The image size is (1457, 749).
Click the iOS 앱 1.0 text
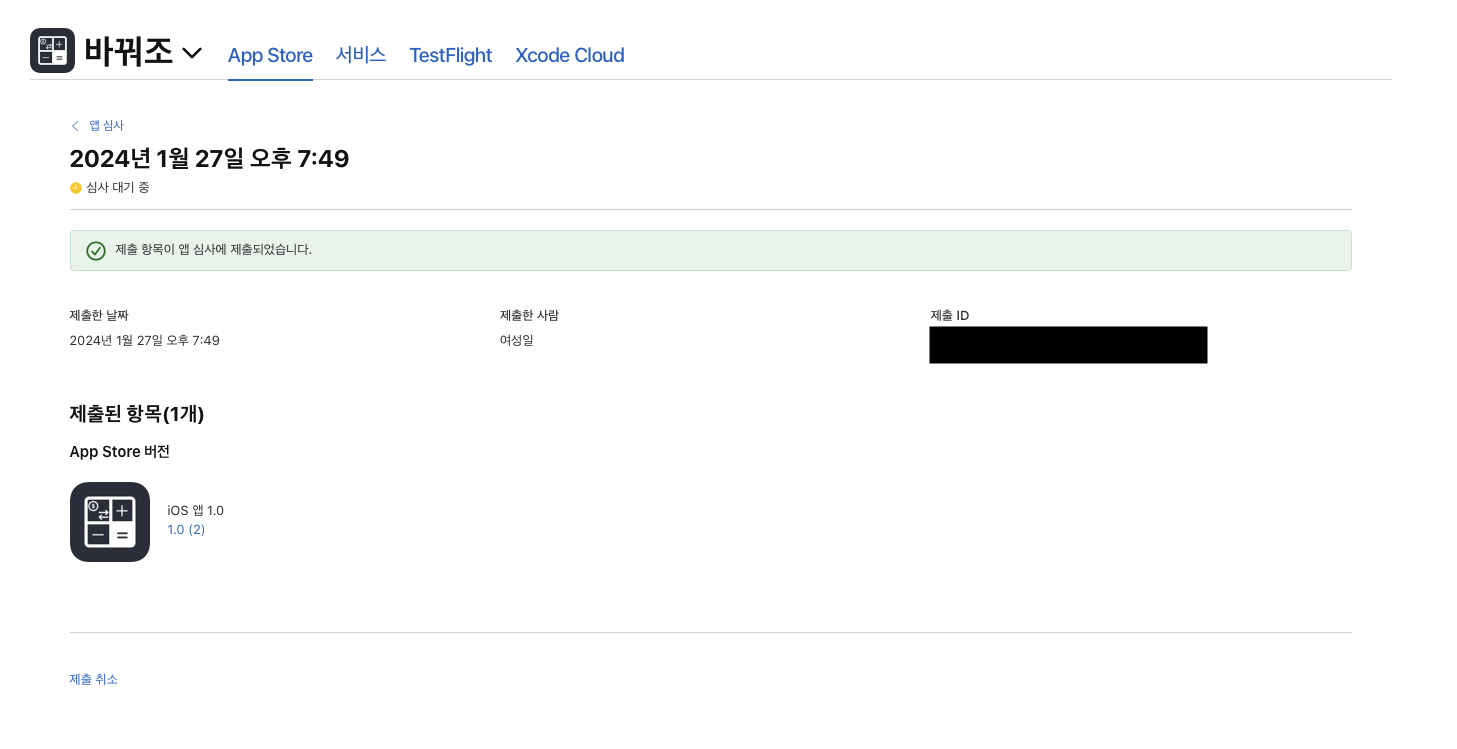pos(195,511)
